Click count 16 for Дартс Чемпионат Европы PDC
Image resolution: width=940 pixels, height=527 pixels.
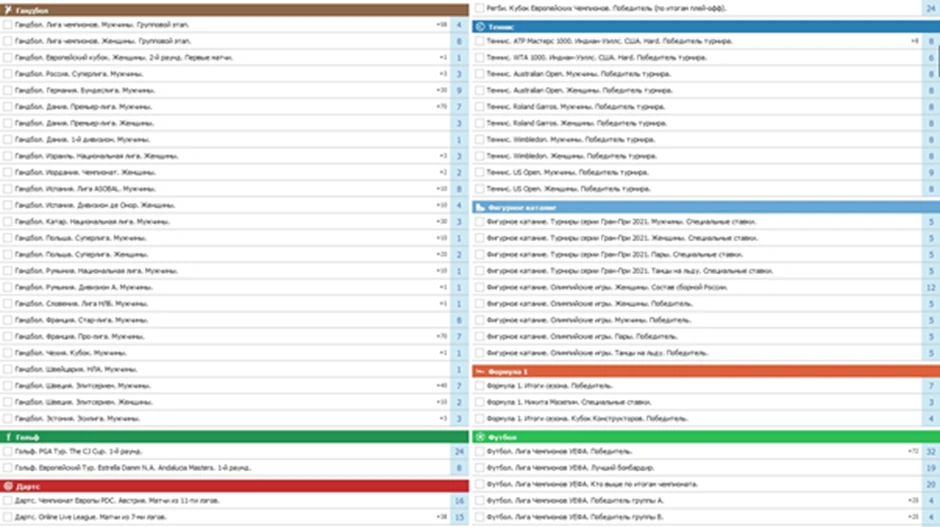point(459,500)
